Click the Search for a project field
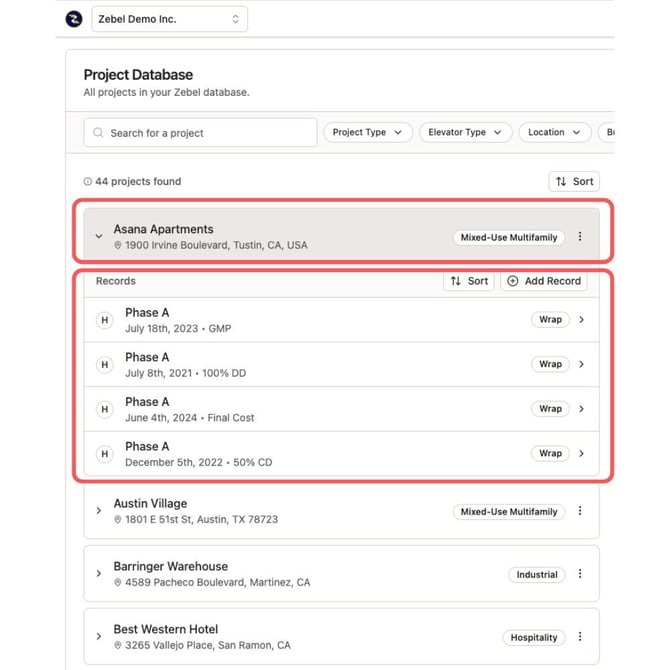The width and height of the screenshot is (670, 670). [200, 132]
